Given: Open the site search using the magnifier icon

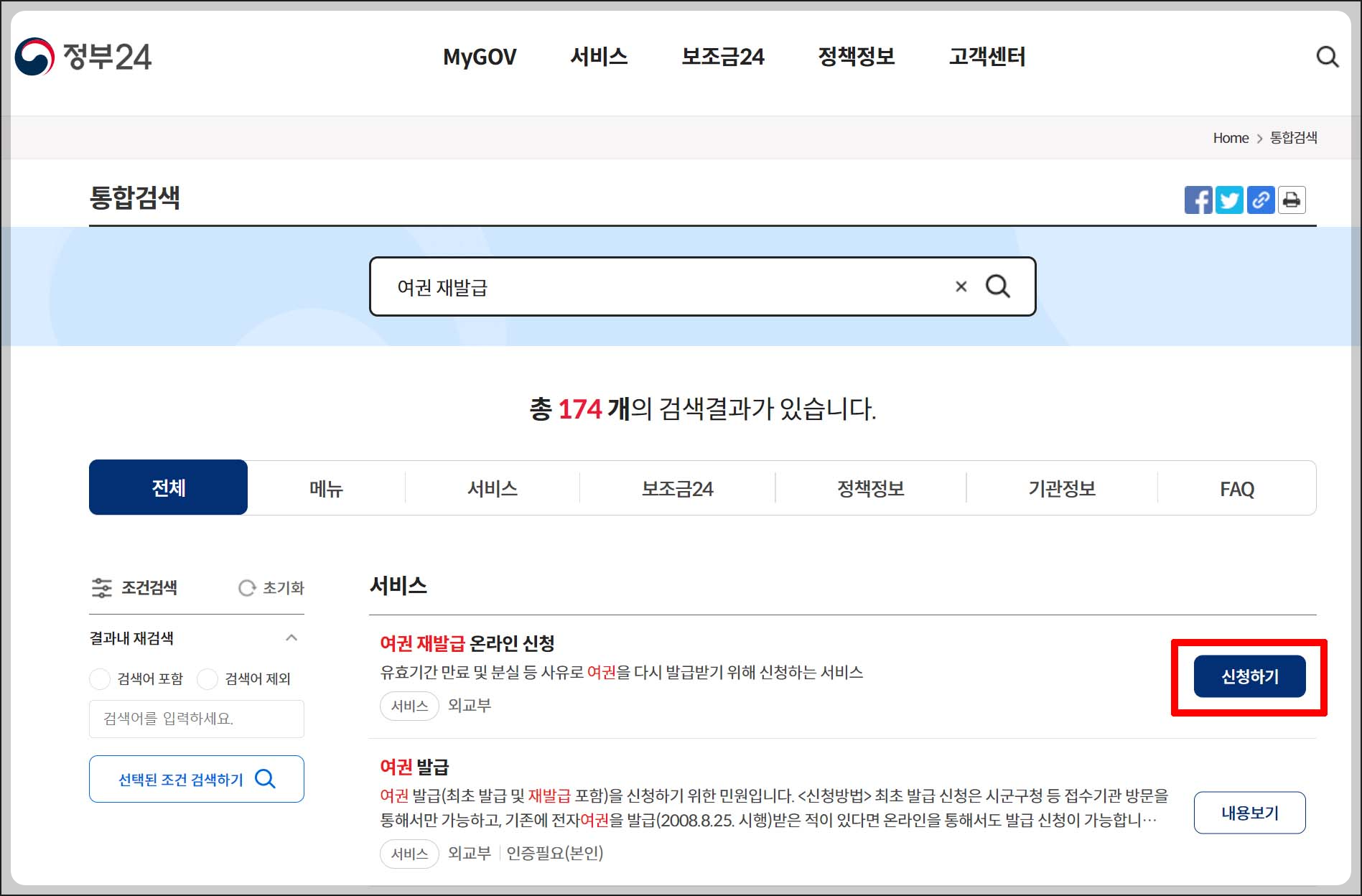Looking at the screenshot, I should pos(1328,57).
